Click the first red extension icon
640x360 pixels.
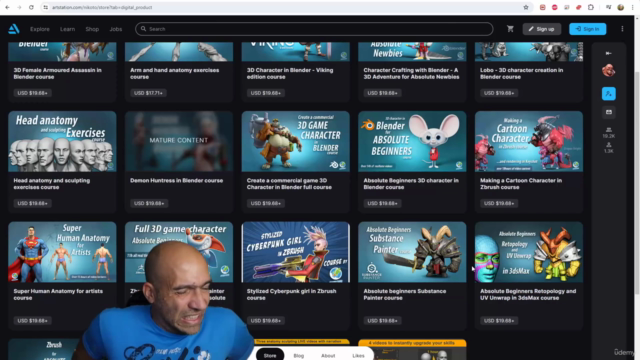pos(542,7)
